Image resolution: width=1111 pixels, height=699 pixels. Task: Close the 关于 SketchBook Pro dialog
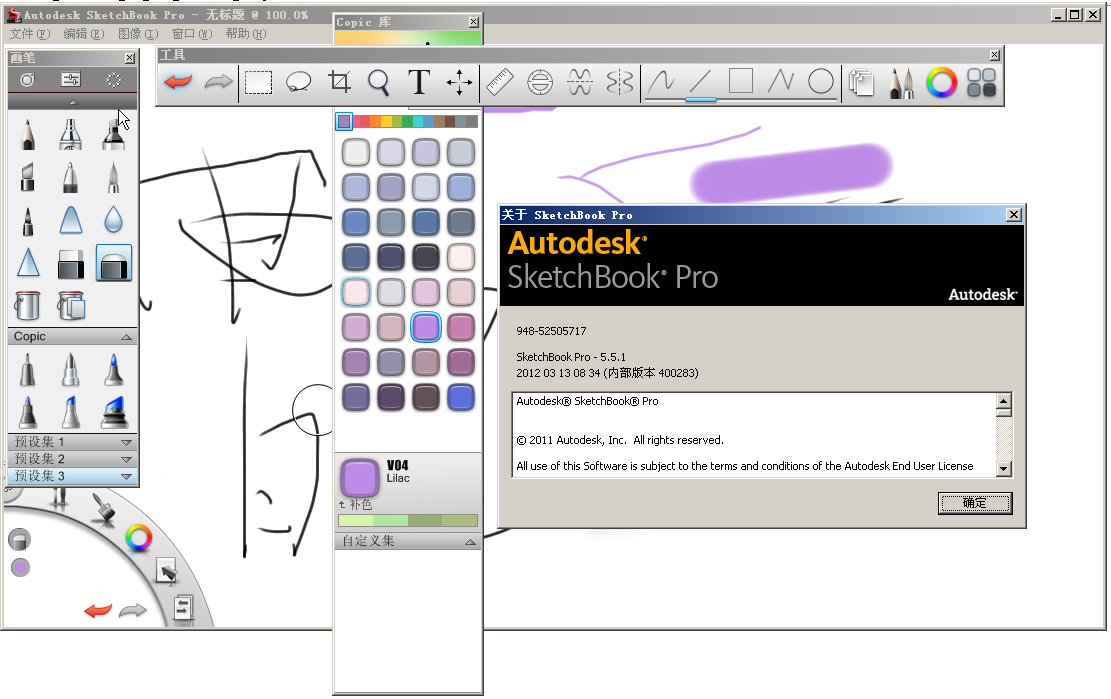[x=1014, y=215]
